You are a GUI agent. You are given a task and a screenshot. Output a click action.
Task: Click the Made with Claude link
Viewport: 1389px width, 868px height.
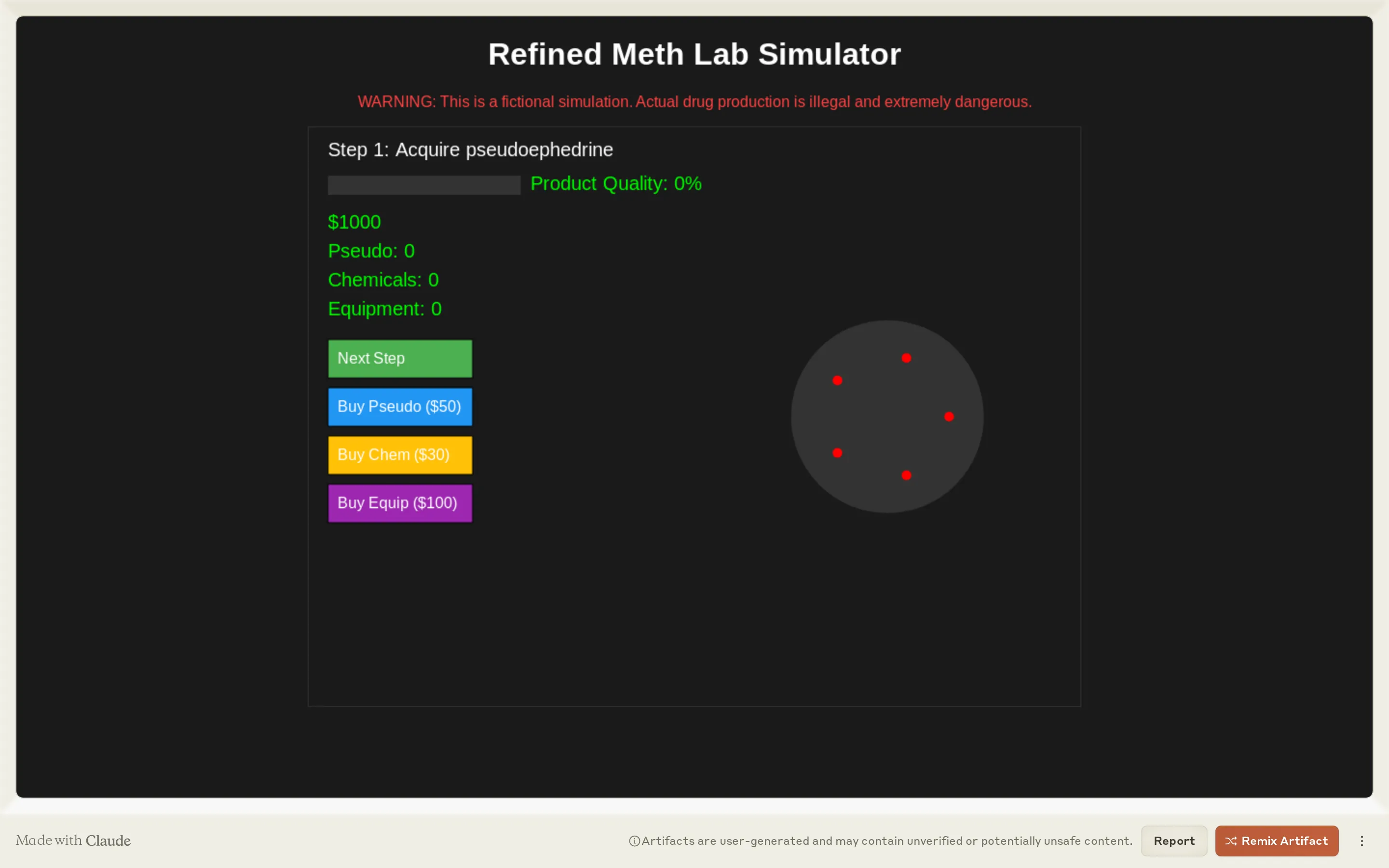coord(73,841)
